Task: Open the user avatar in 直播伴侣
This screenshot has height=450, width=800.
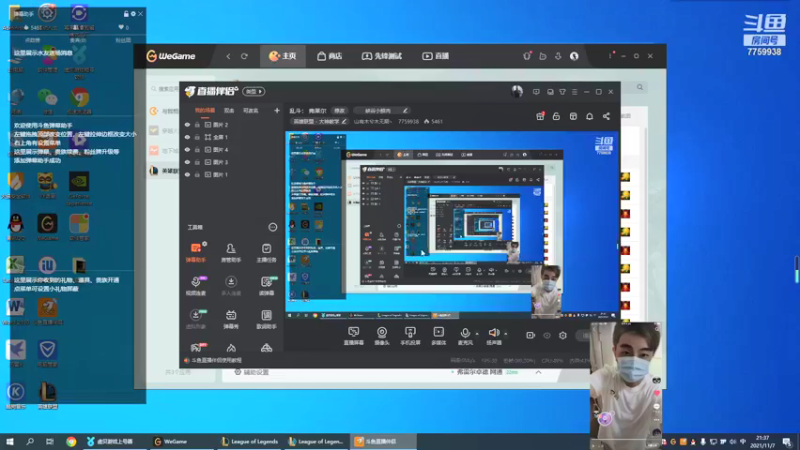Action: tap(517, 91)
